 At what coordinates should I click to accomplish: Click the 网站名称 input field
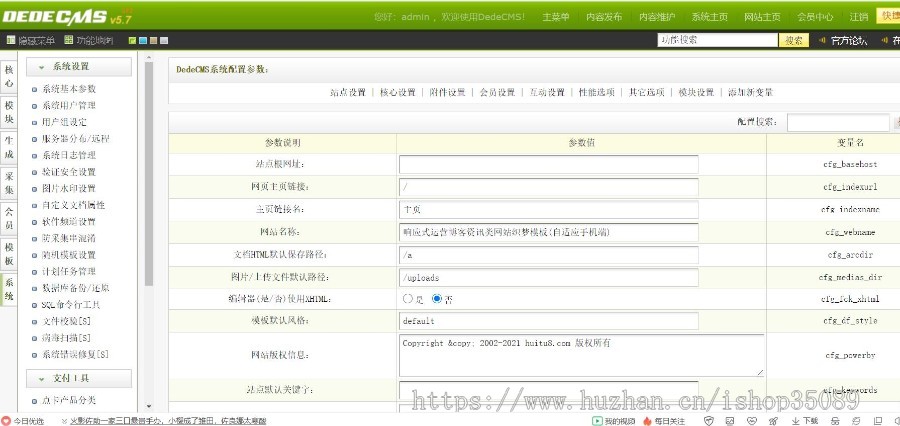[x=549, y=232]
